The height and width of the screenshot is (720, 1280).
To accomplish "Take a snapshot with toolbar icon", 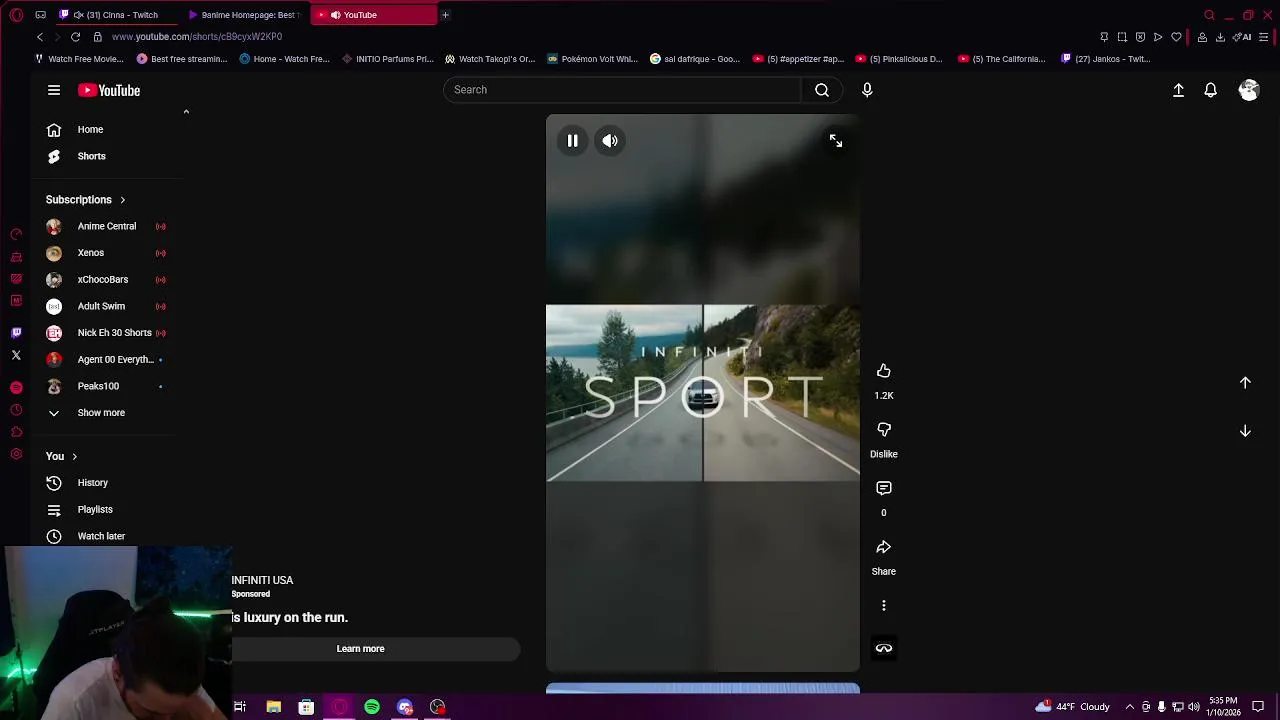I will 1122,37.
